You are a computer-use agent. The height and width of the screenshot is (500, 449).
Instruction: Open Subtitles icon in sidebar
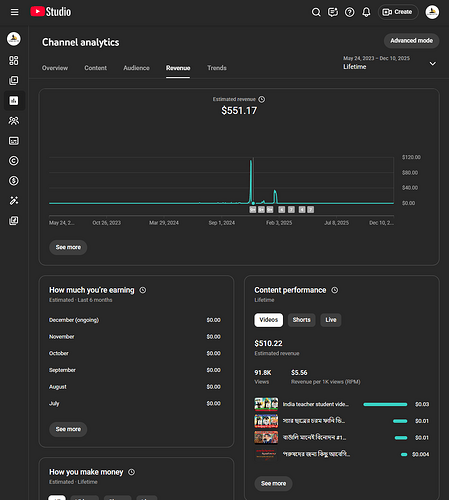[x=14, y=141]
